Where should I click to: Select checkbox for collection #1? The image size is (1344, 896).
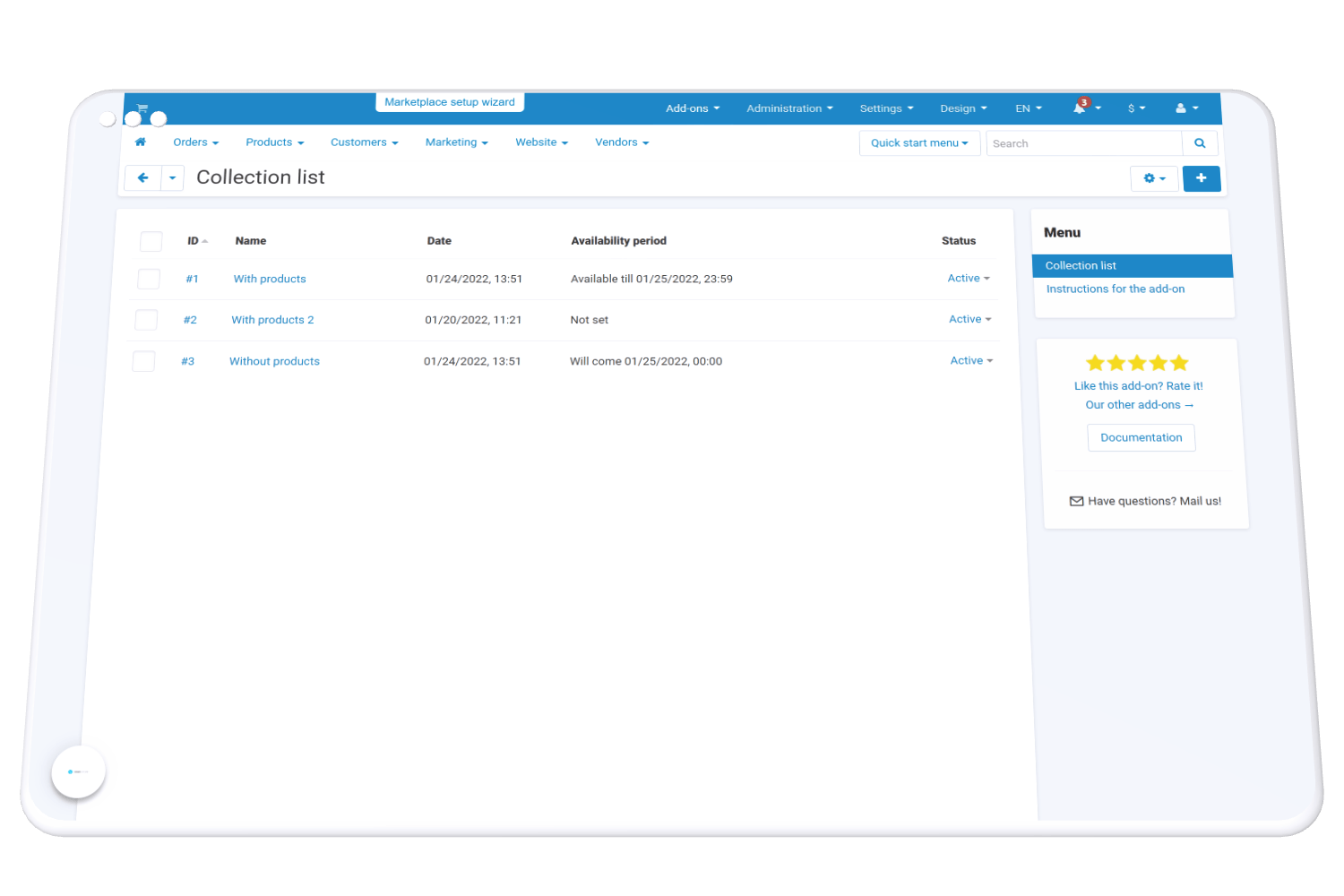tap(149, 279)
